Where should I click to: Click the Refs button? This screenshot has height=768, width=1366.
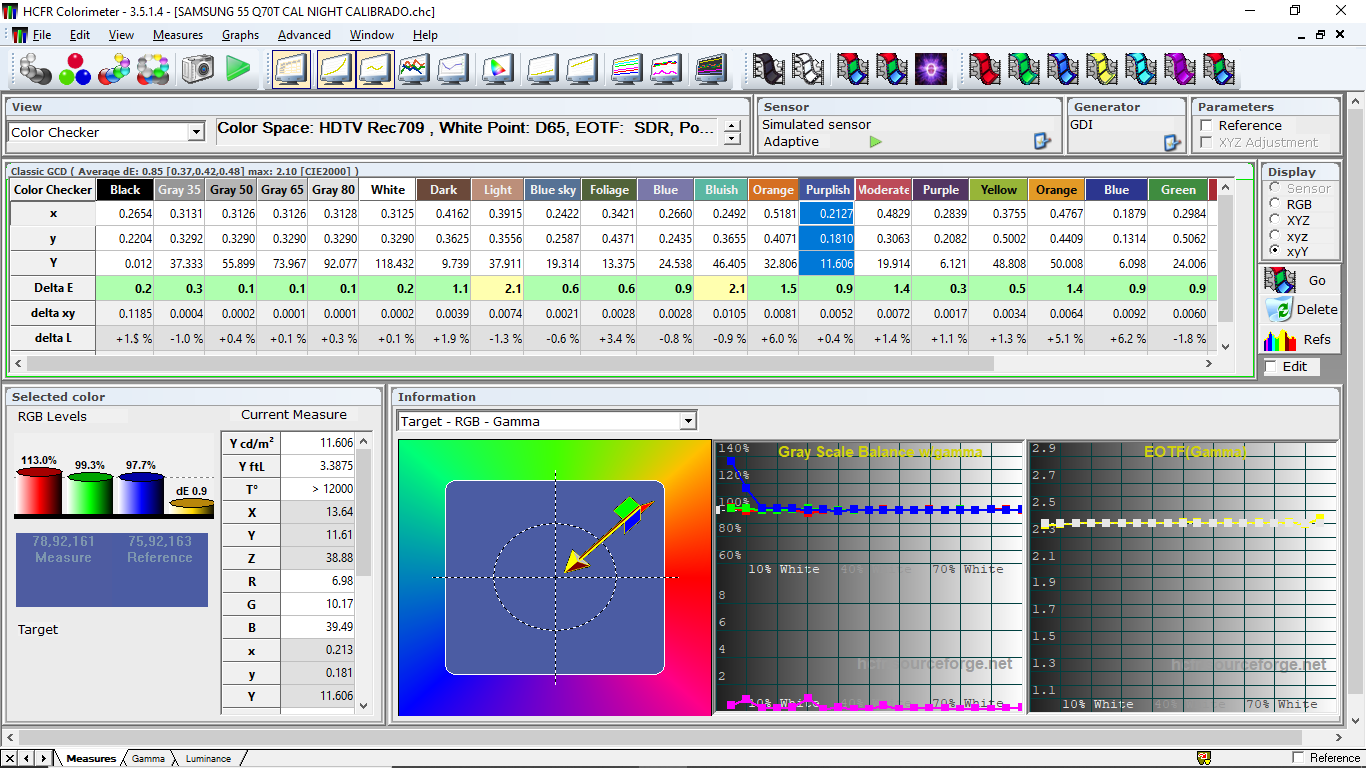click(x=1300, y=339)
